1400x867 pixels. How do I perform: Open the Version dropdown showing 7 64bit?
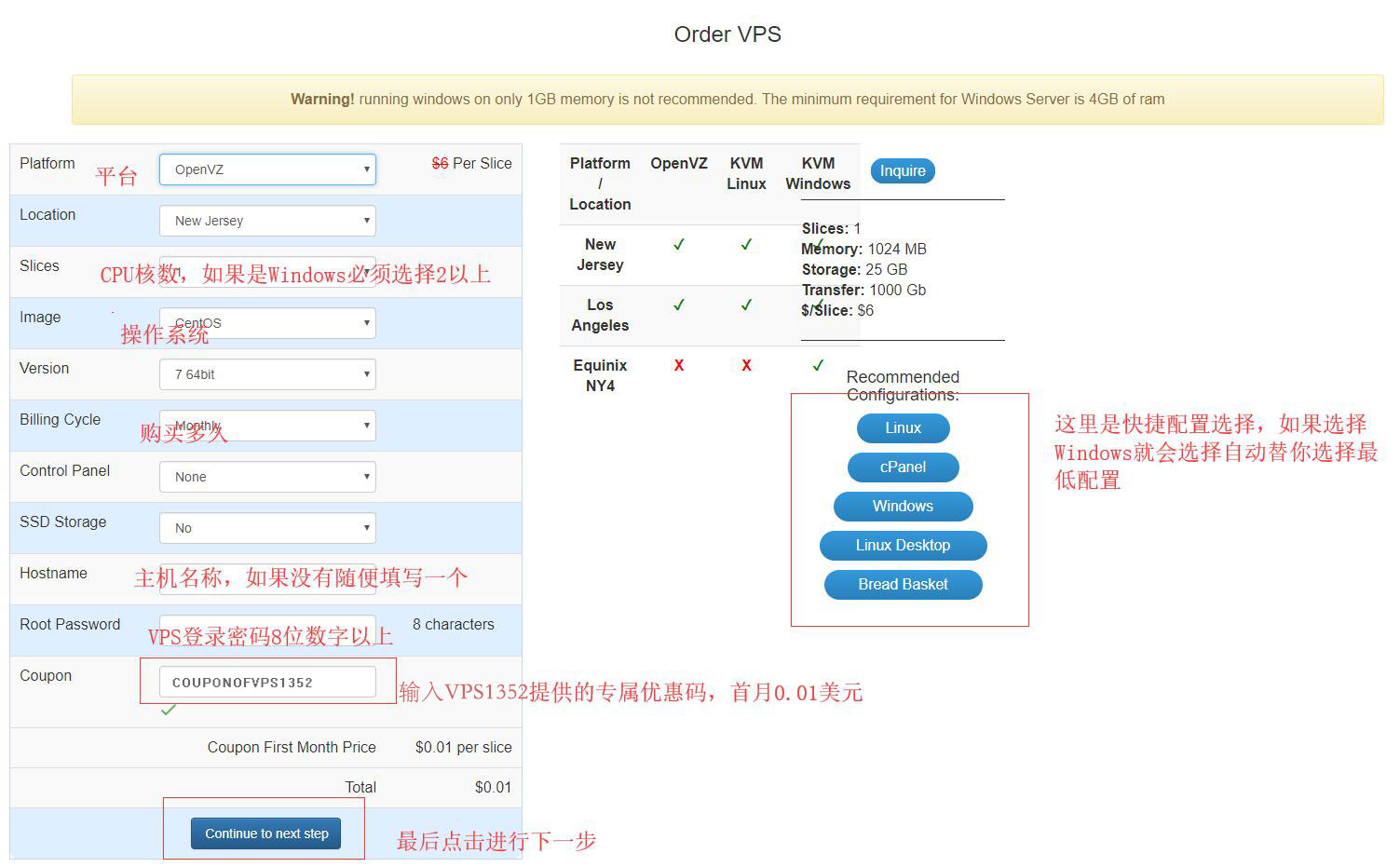(267, 374)
